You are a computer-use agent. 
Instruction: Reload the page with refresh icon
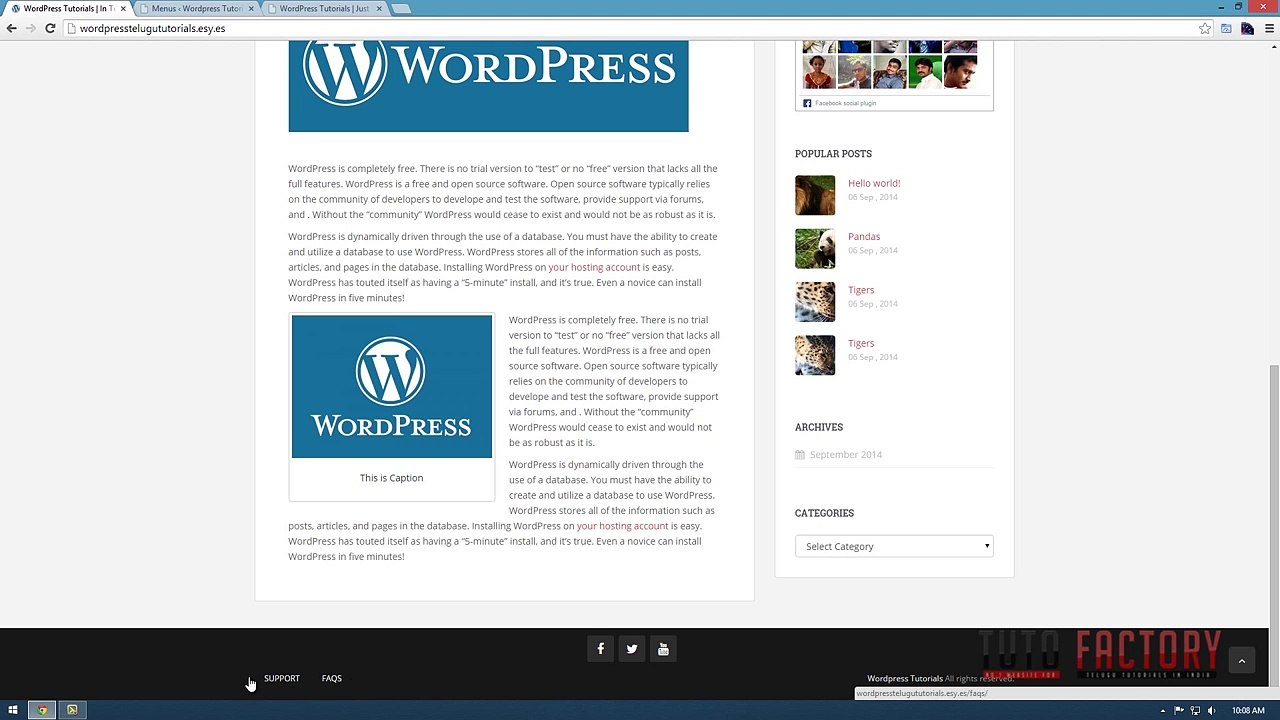click(x=50, y=28)
